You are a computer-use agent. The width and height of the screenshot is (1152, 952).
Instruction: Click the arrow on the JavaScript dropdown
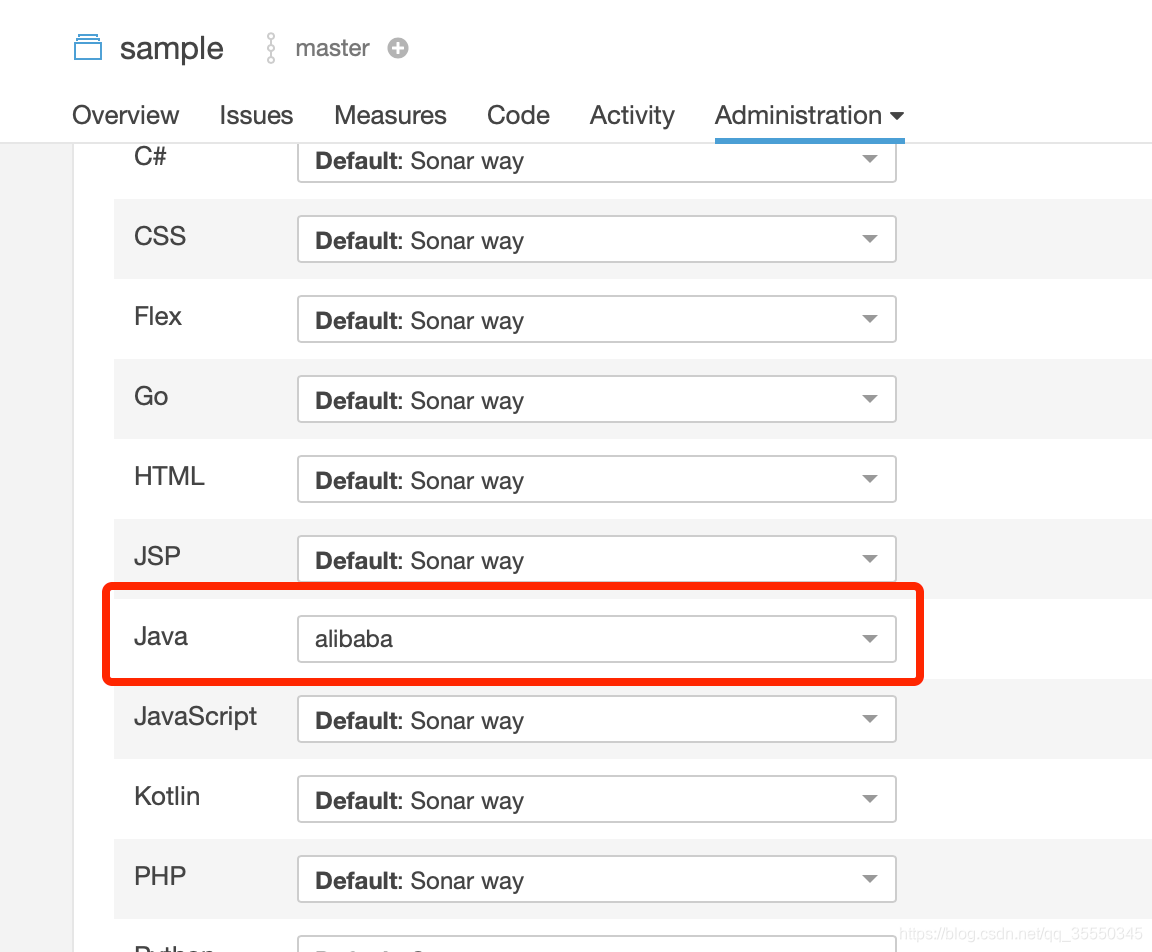[x=870, y=719]
